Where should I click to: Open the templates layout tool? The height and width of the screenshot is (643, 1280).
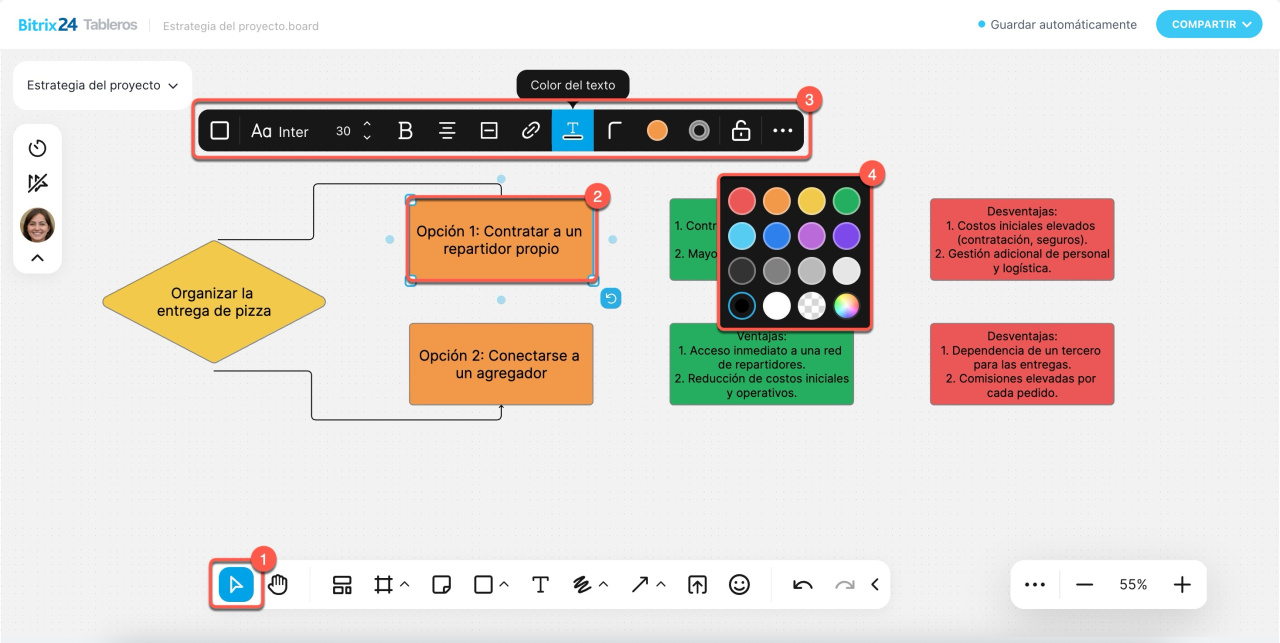point(342,585)
